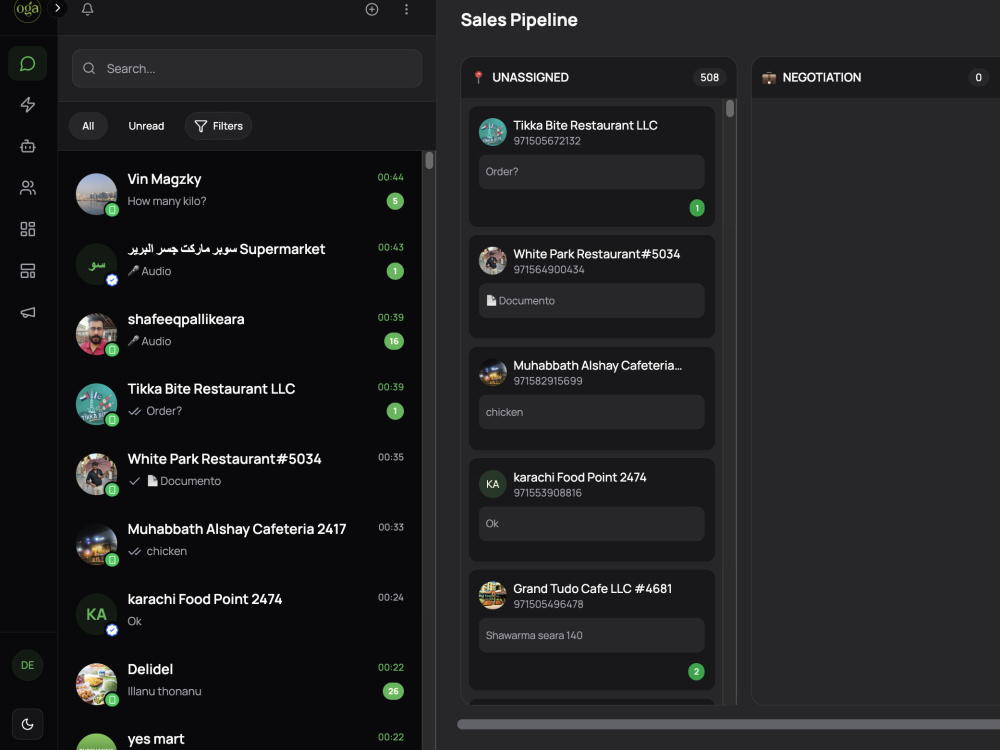Switch to the Unread tab
Viewport: 1000px width, 750px height.
pos(146,126)
